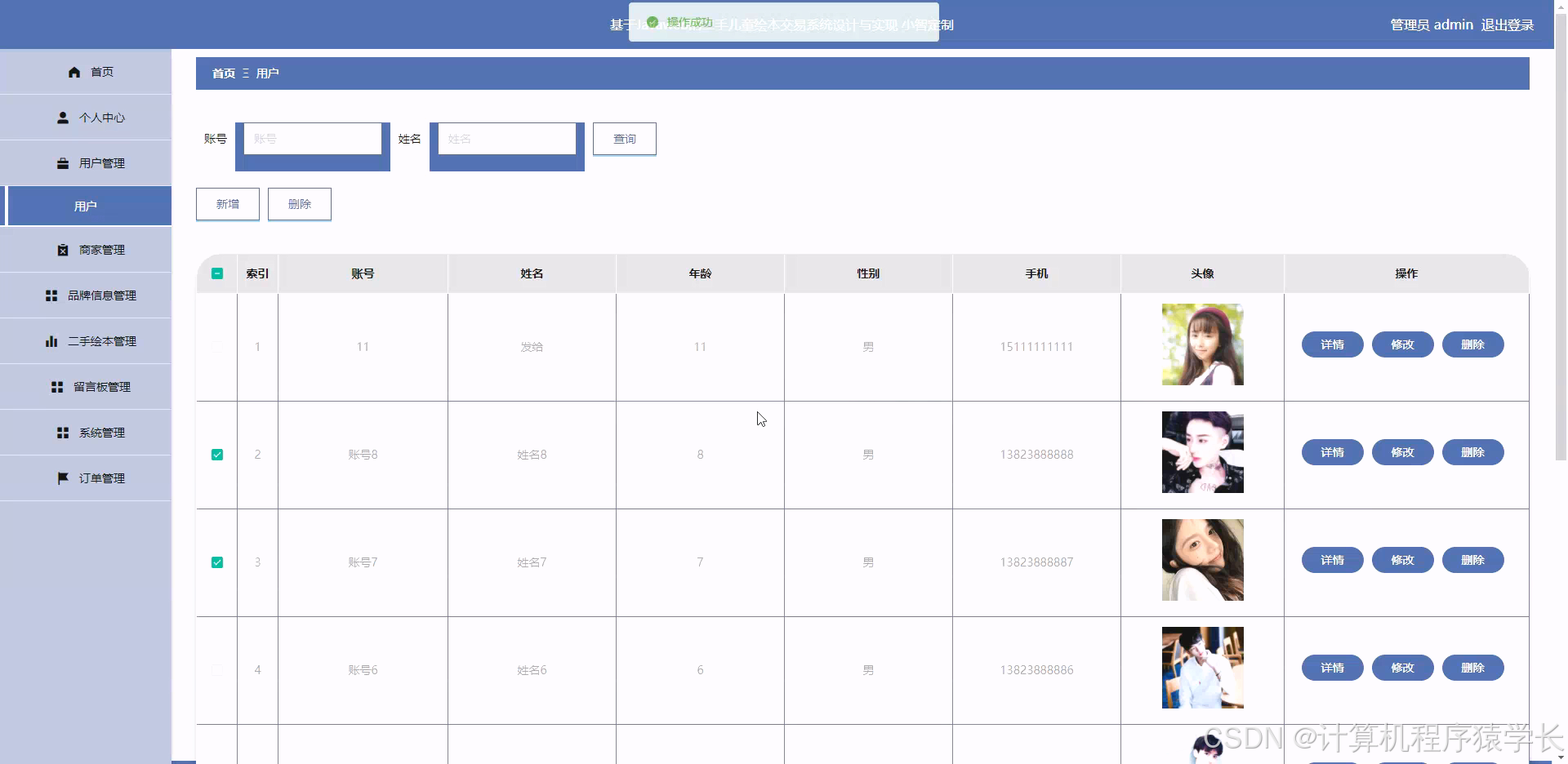
Task: Click 删除 in 账号7 row
Action: [1473, 560]
